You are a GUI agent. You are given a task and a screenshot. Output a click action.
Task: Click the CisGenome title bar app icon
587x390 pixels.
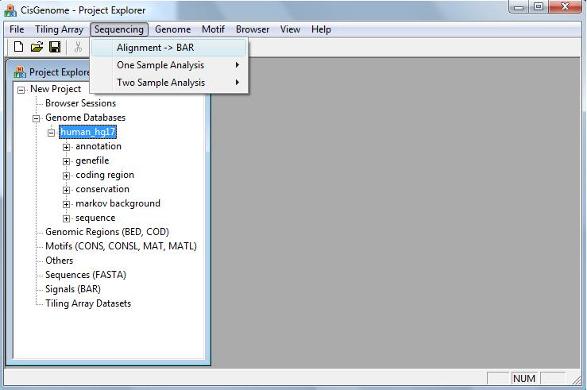[x=10, y=10]
